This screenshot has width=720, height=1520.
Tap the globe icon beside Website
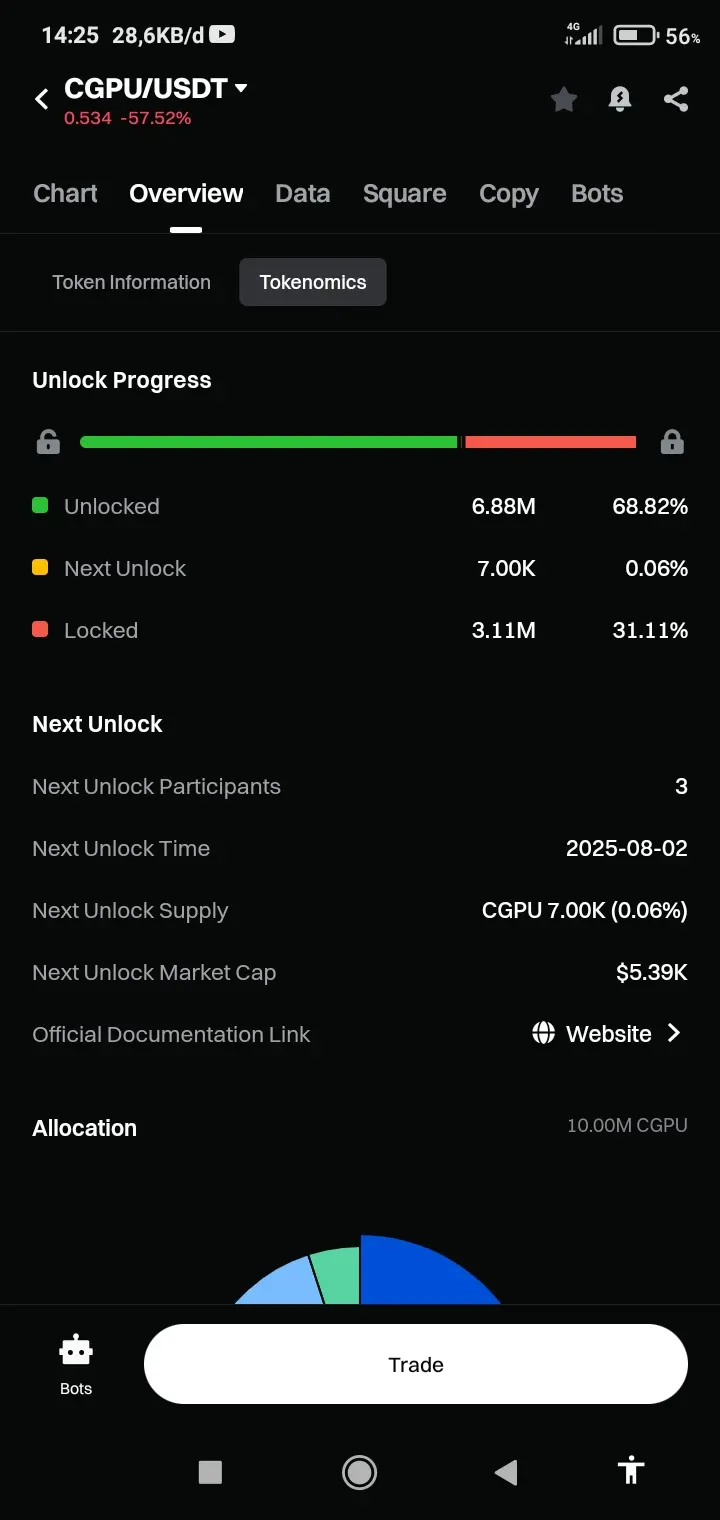point(543,1033)
